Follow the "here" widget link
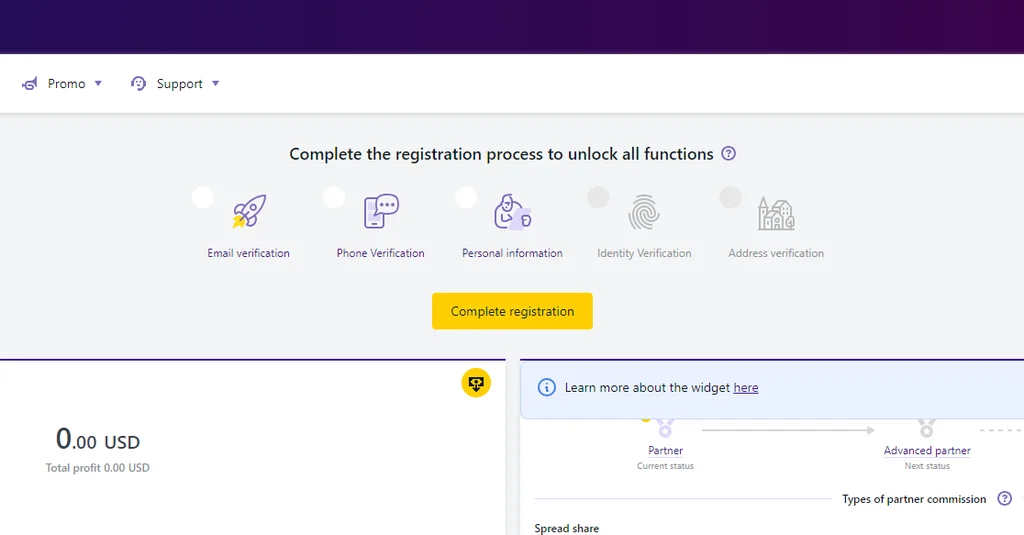Image resolution: width=1024 pixels, height=535 pixels. pos(746,388)
